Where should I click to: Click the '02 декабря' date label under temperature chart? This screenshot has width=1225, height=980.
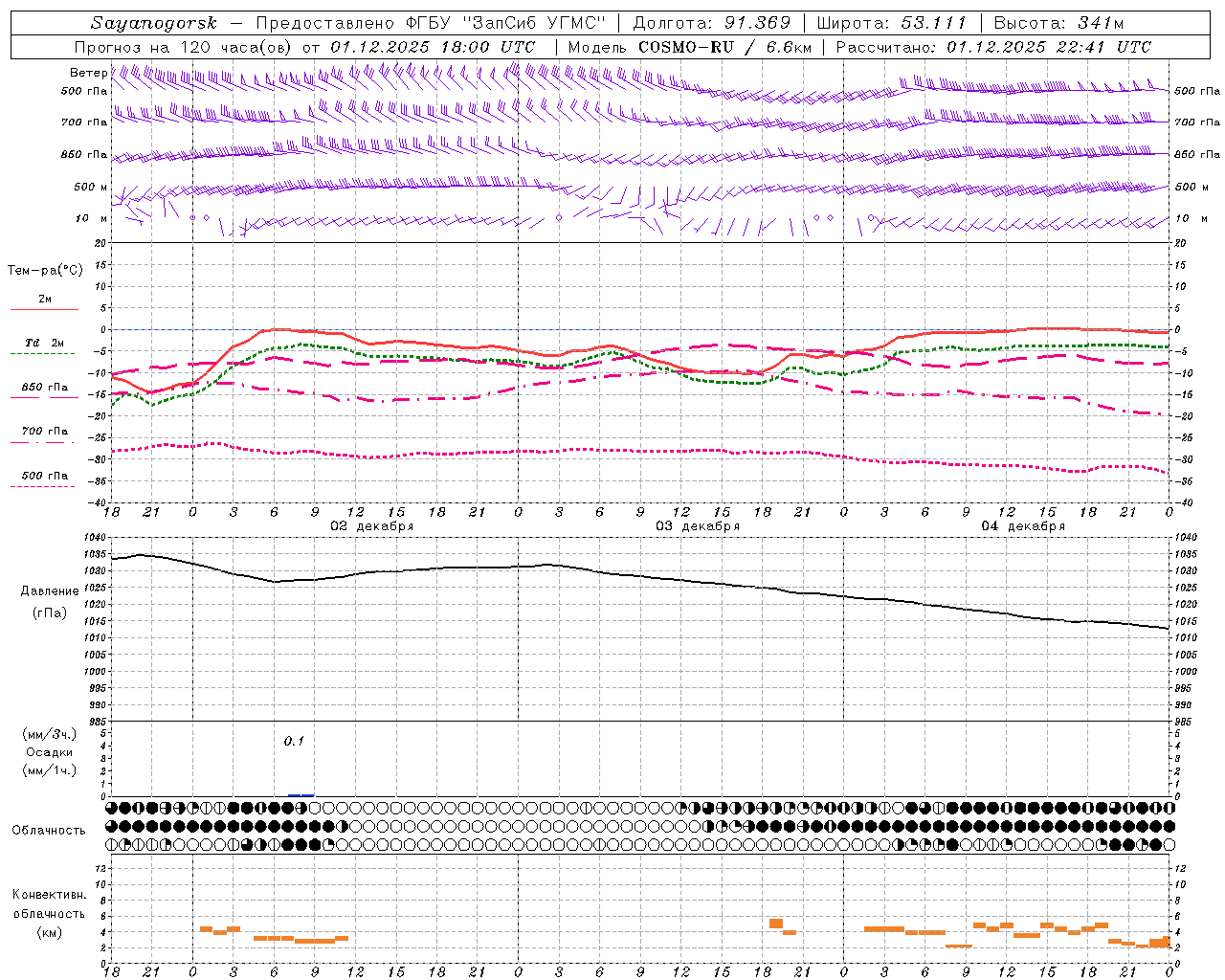click(372, 526)
